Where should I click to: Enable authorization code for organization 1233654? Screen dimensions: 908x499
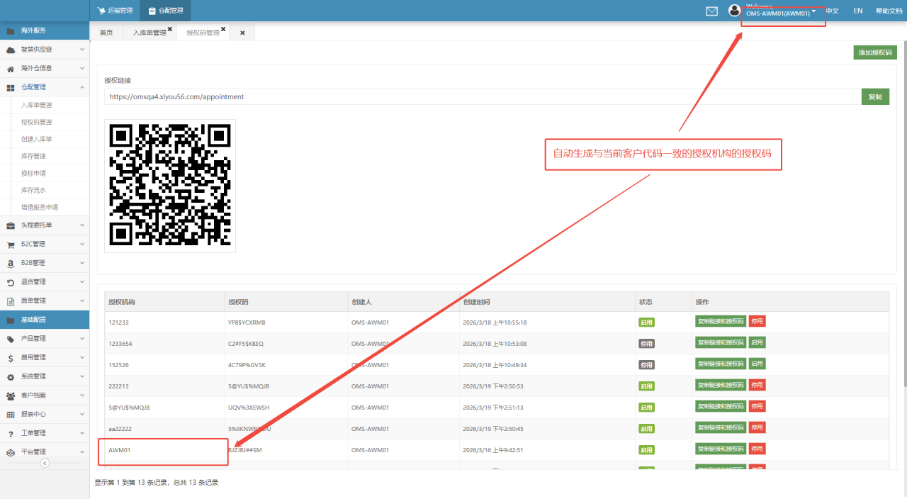click(757, 343)
